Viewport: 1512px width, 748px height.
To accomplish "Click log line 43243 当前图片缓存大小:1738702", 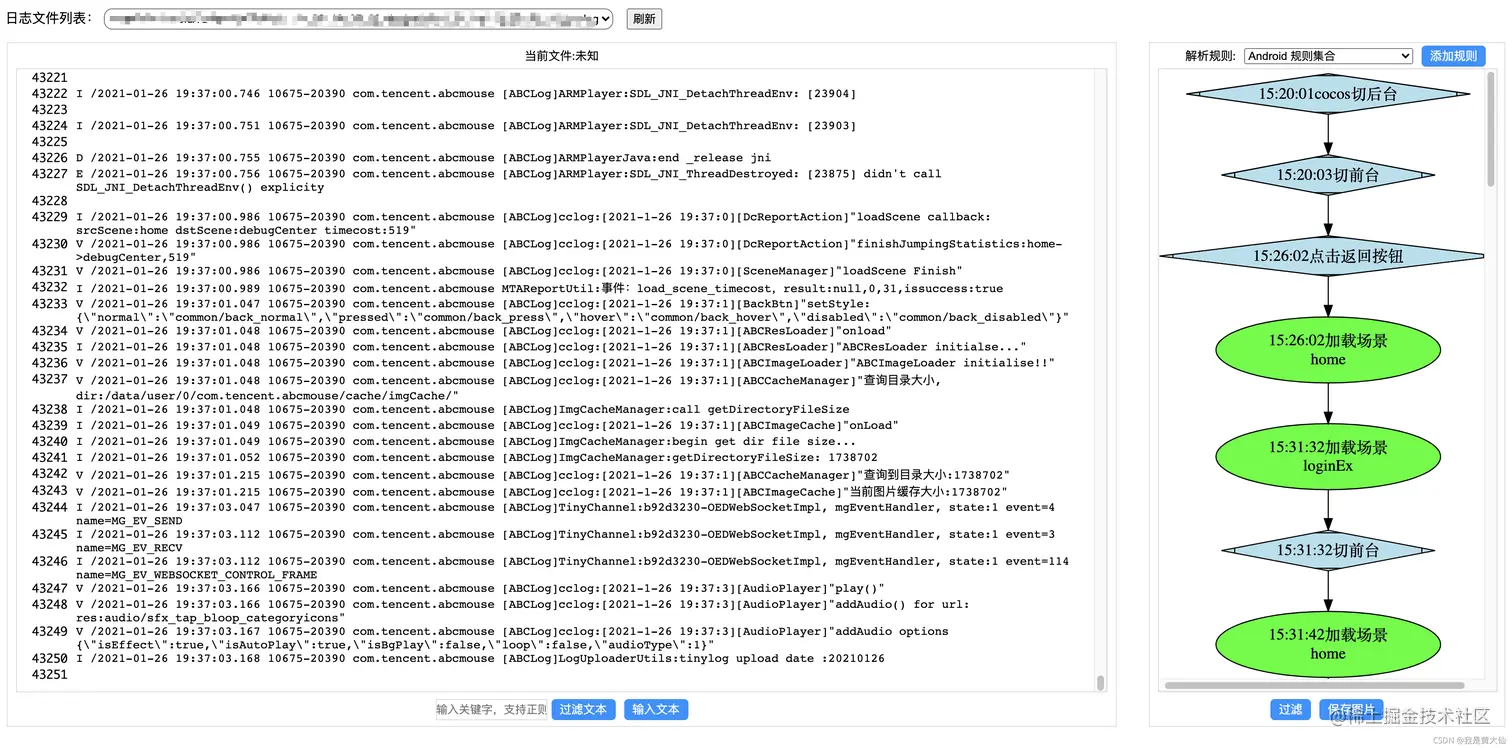I will 543,492.
